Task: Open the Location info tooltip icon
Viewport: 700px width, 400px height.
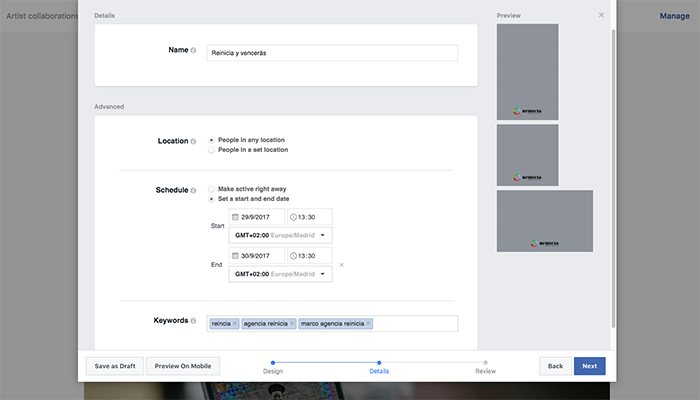Action: point(193,142)
